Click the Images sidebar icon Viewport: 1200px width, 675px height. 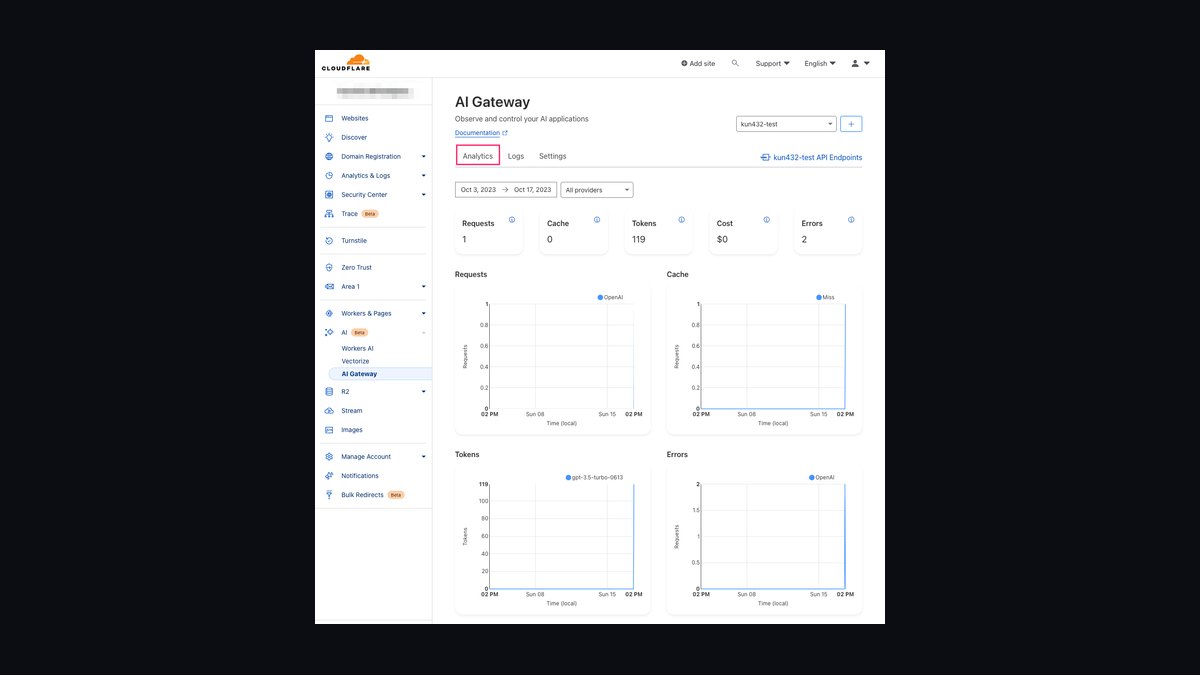tap(329, 429)
